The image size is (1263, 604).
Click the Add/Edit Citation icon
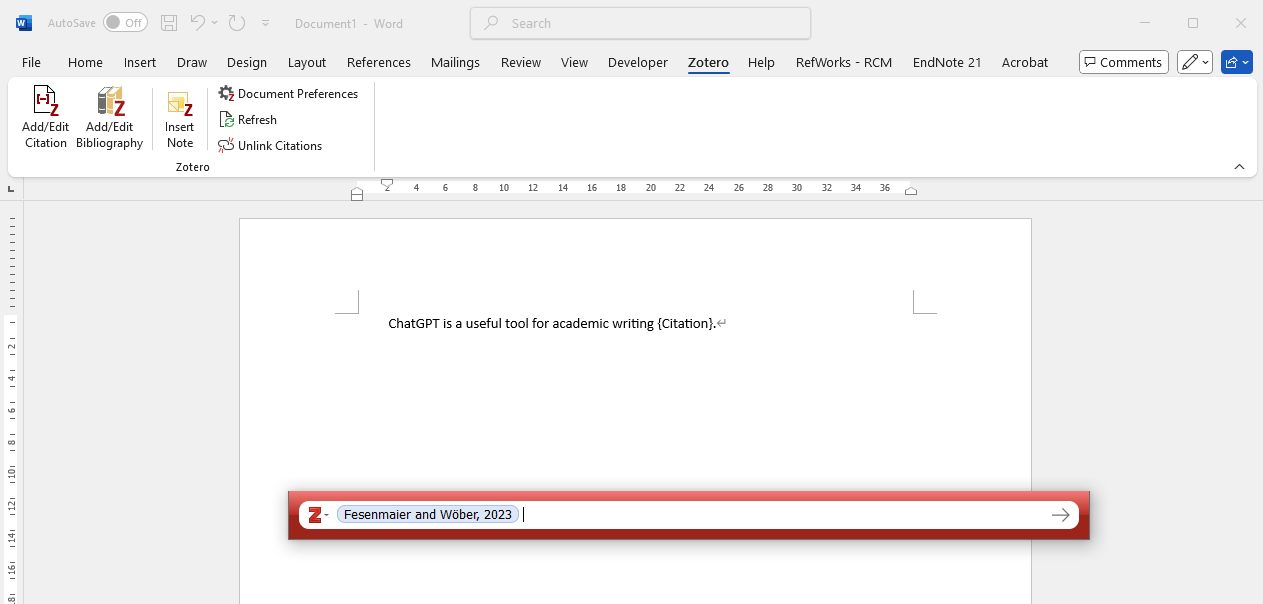coord(46,102)
